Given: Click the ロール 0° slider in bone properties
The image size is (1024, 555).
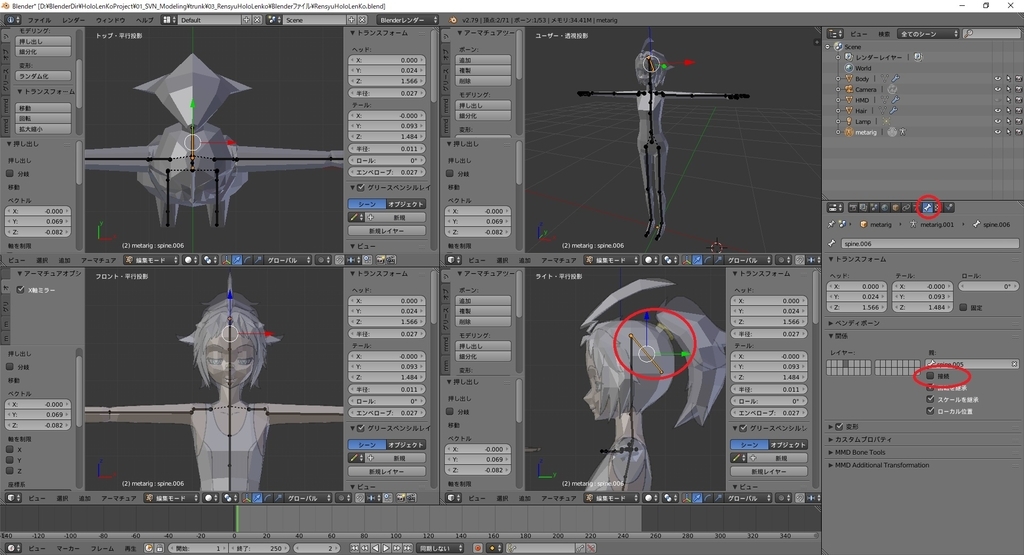Looking at the screenshot, I should pyautogui.click(x=989, y=286).
